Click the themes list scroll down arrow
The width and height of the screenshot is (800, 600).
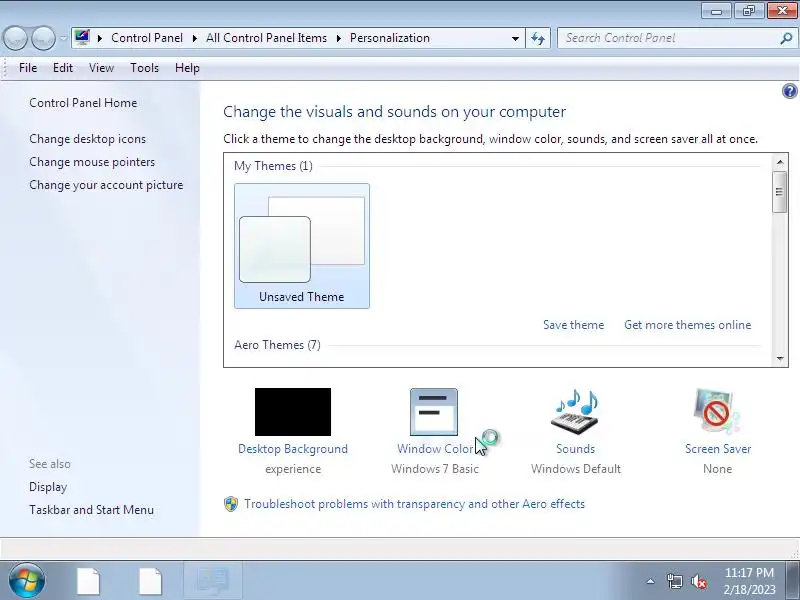(x=780, y=358)
